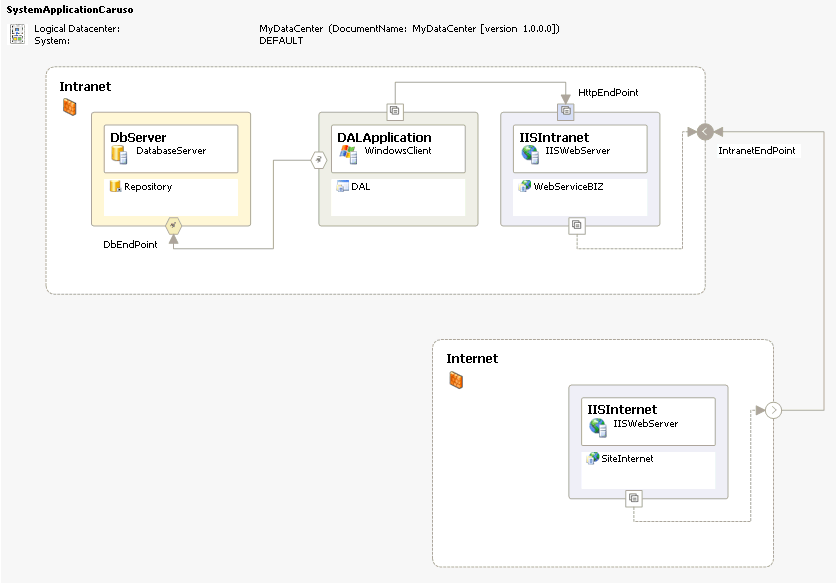This screenshot has width=836, height=583.
Task: Select the DbServer server title
Action: (x=138, y=137)
